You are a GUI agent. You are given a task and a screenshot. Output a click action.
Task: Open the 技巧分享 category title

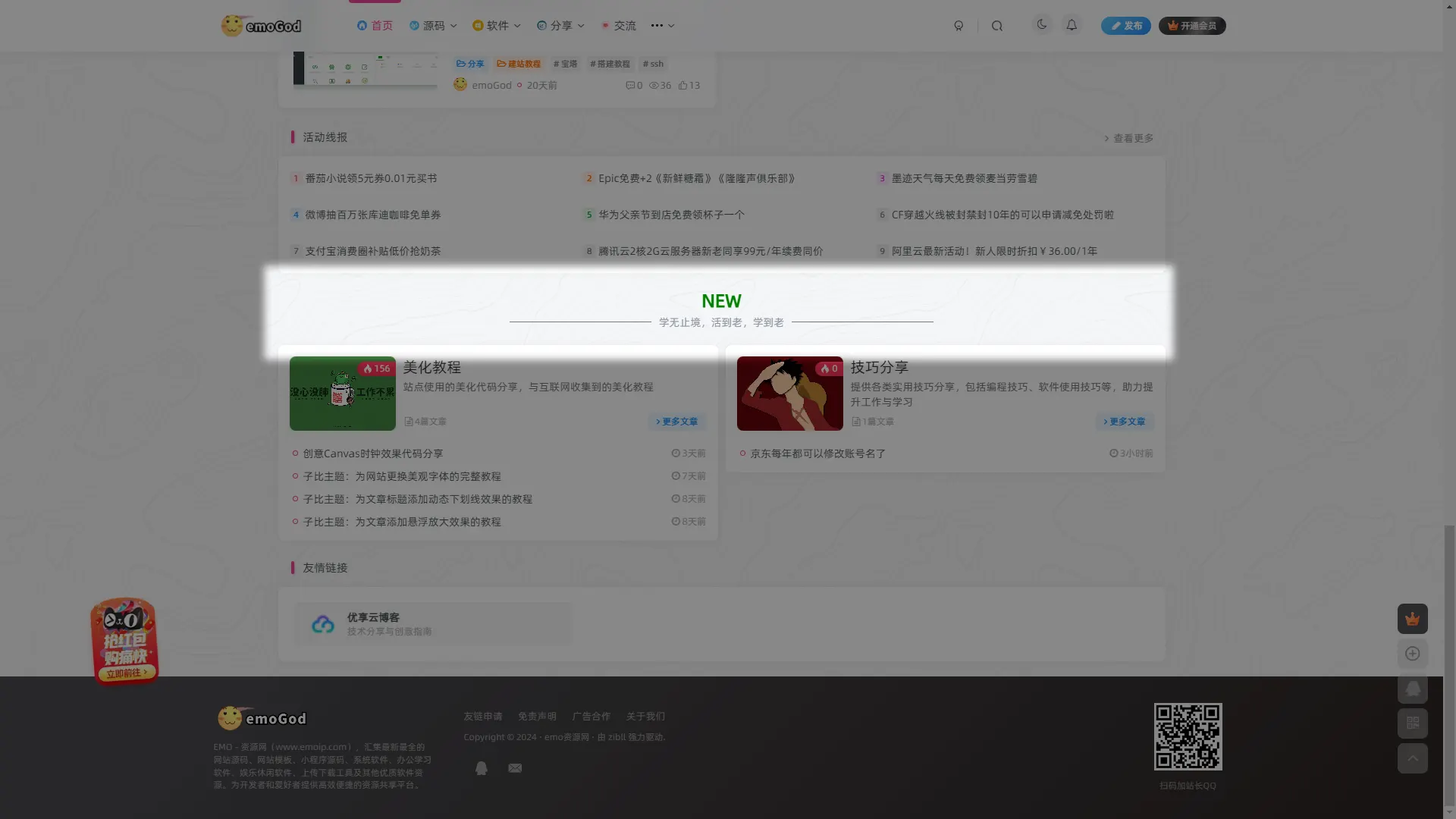[880, 367]
